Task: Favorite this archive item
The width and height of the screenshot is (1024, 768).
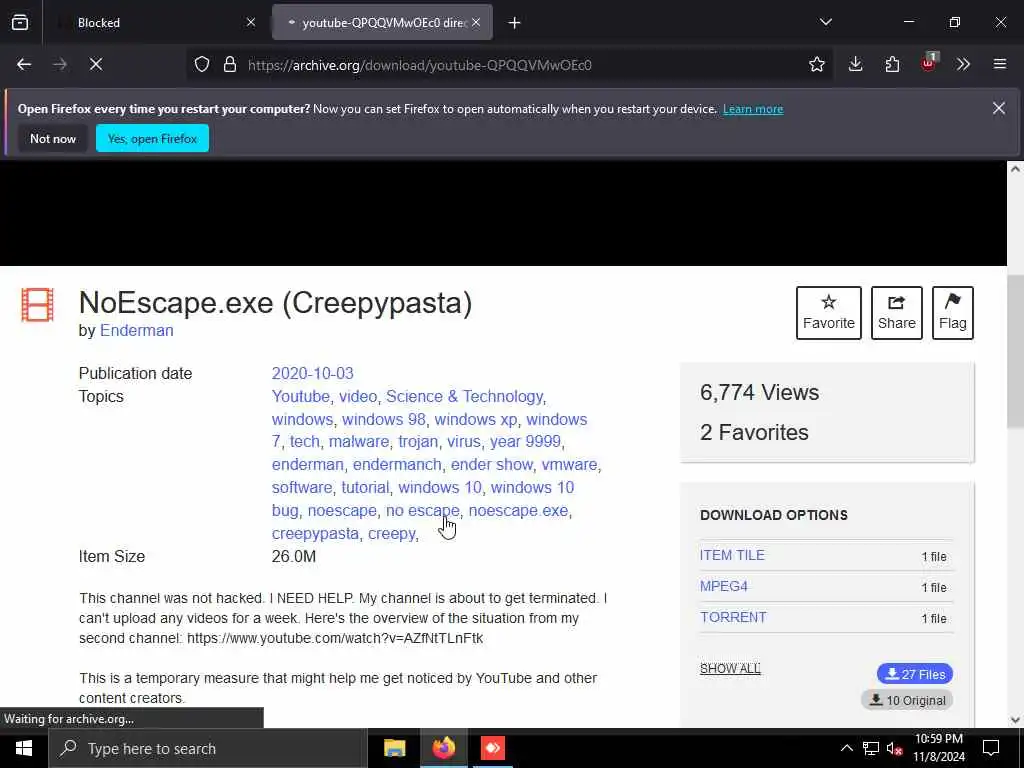Action: [x=829, y=313]
